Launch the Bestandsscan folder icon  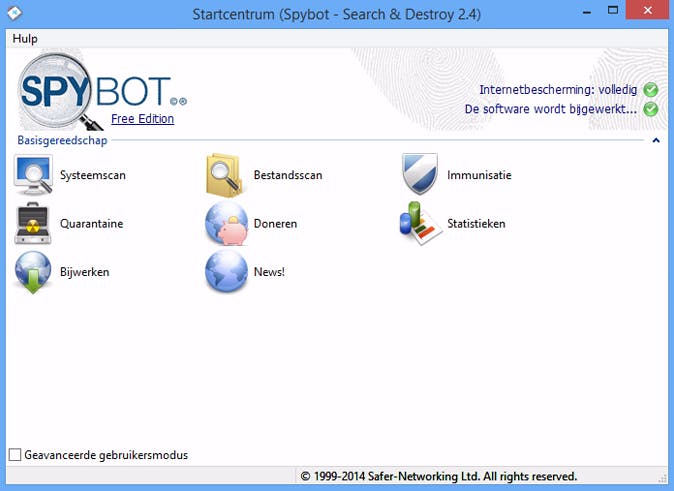tap(224, 175)
